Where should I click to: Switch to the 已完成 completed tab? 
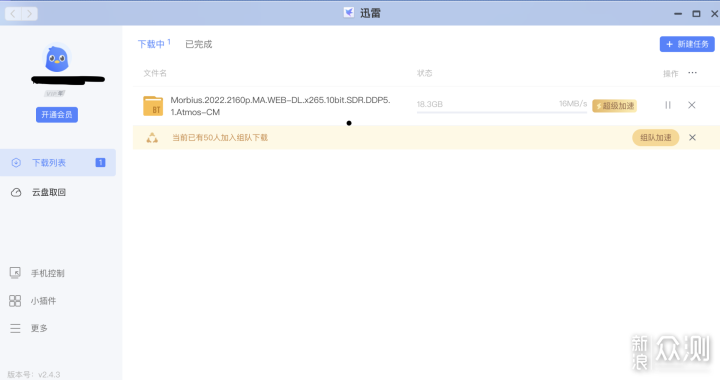coord(198,44)
